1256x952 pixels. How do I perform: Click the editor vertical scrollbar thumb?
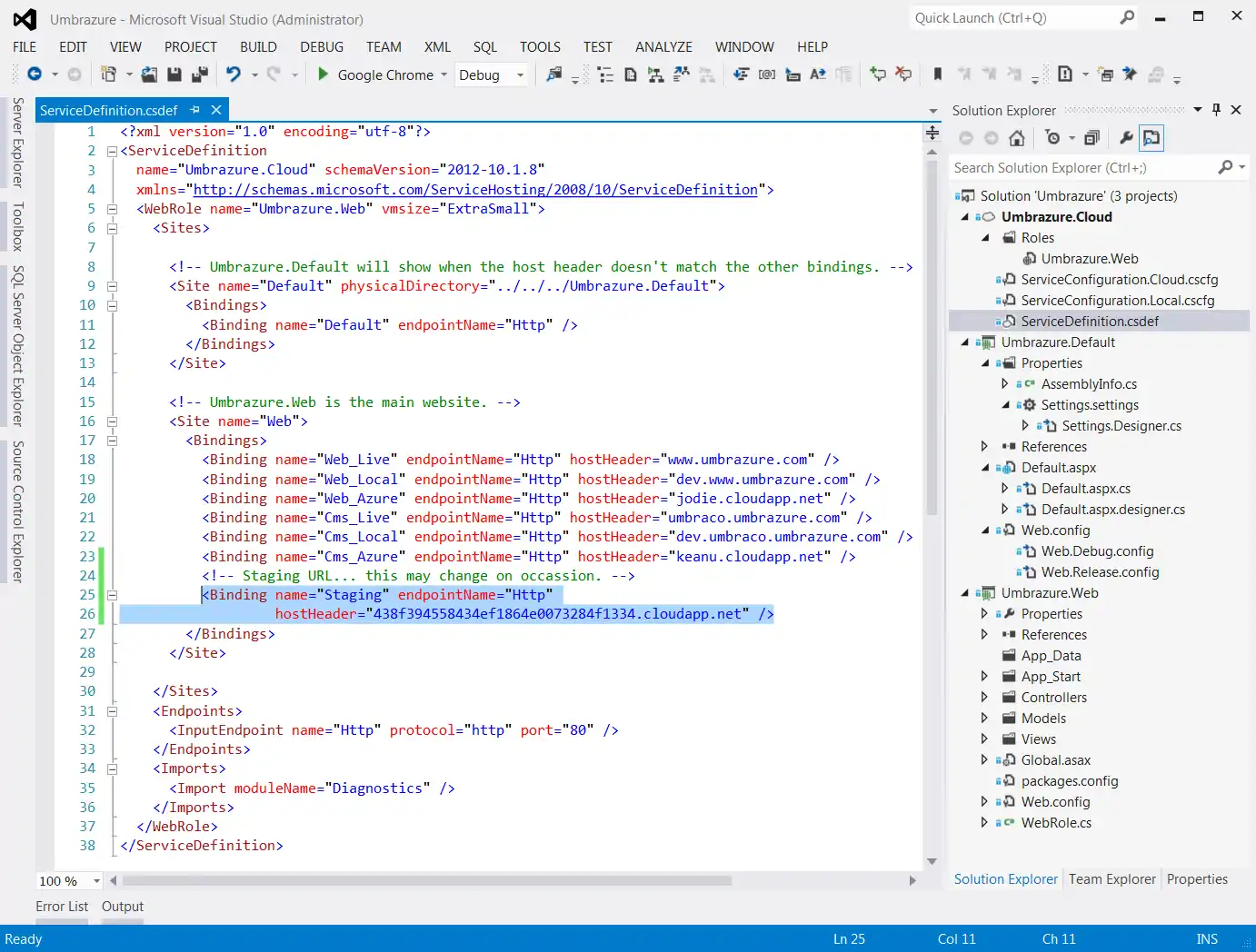pyautogui.click(x=932, y=336)
